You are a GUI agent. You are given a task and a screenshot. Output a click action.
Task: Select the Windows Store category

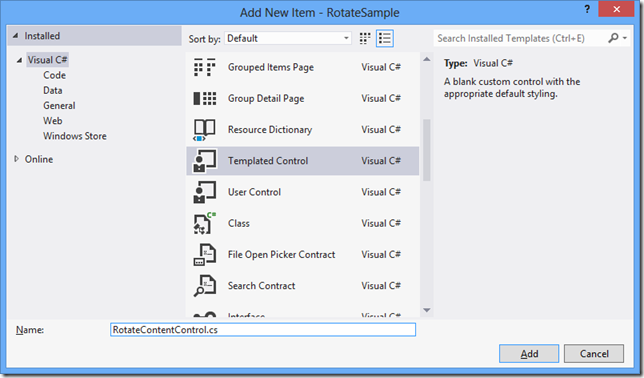(x=75, y=136)
